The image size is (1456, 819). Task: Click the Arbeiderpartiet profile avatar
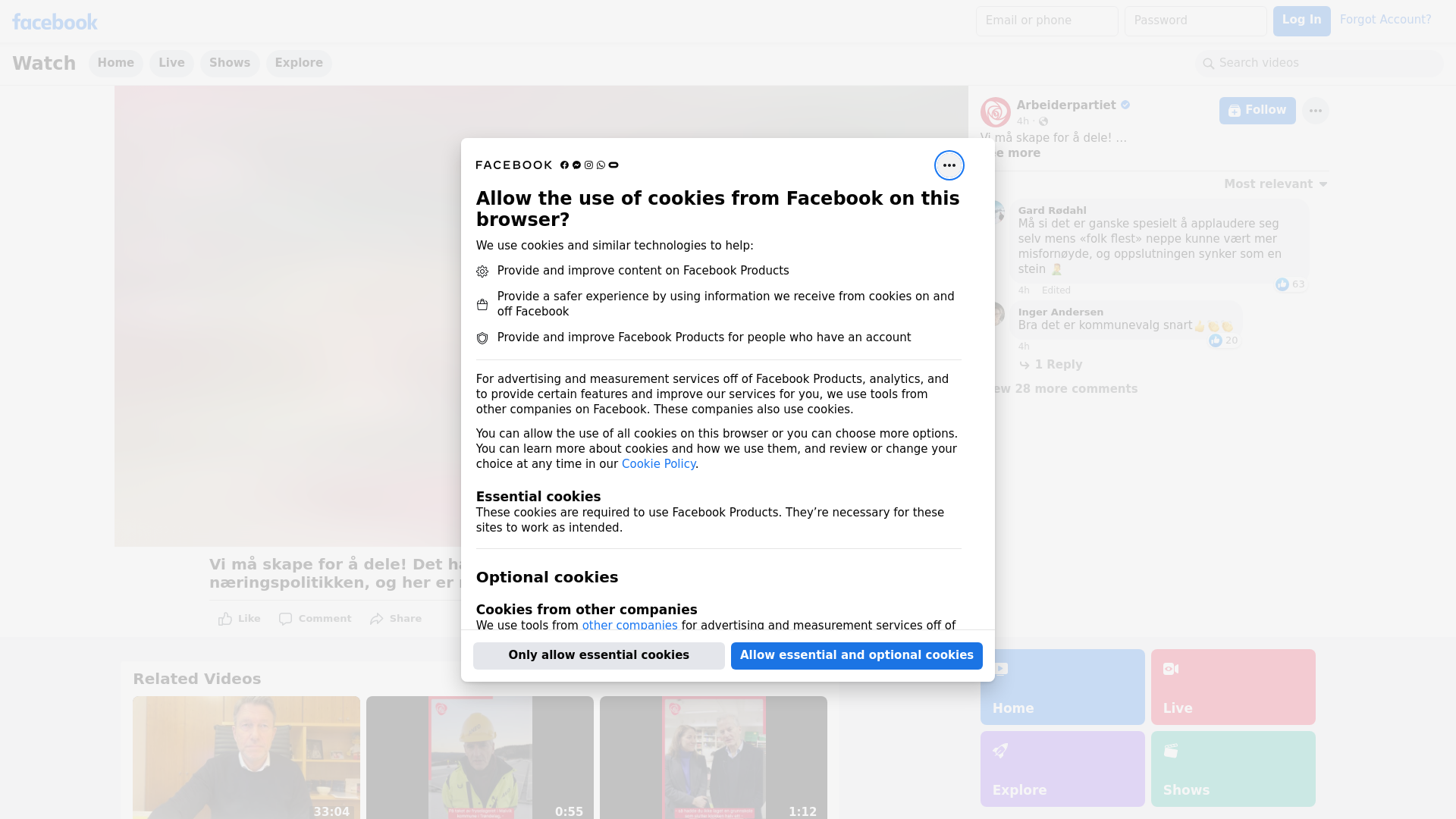click(995, 112)
